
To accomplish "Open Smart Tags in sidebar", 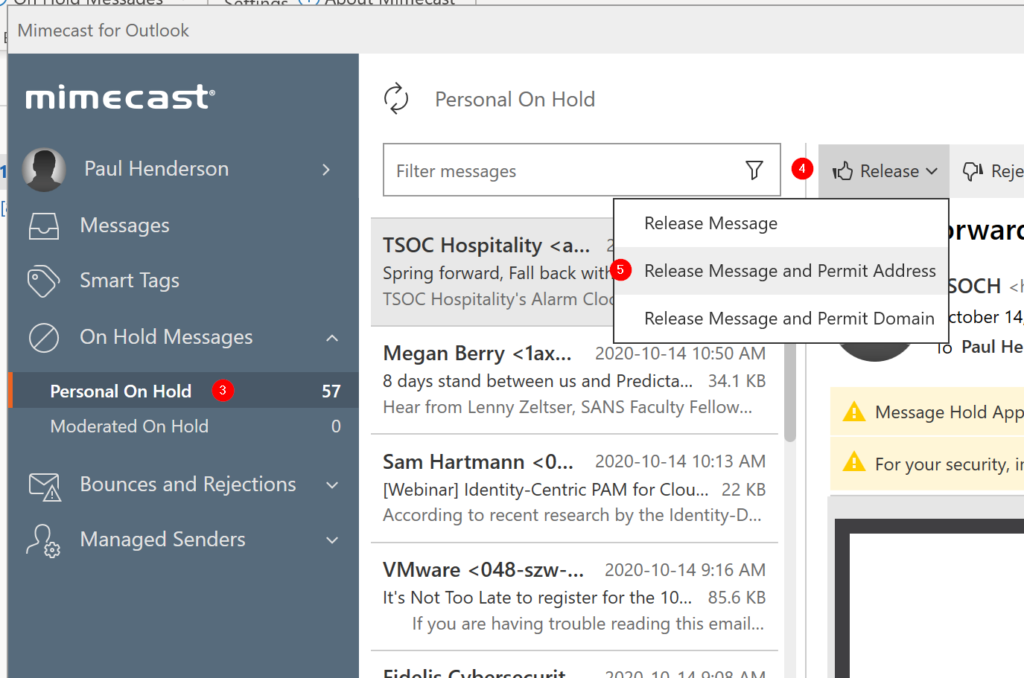I will pyautogui.click(x=129, y=280).
